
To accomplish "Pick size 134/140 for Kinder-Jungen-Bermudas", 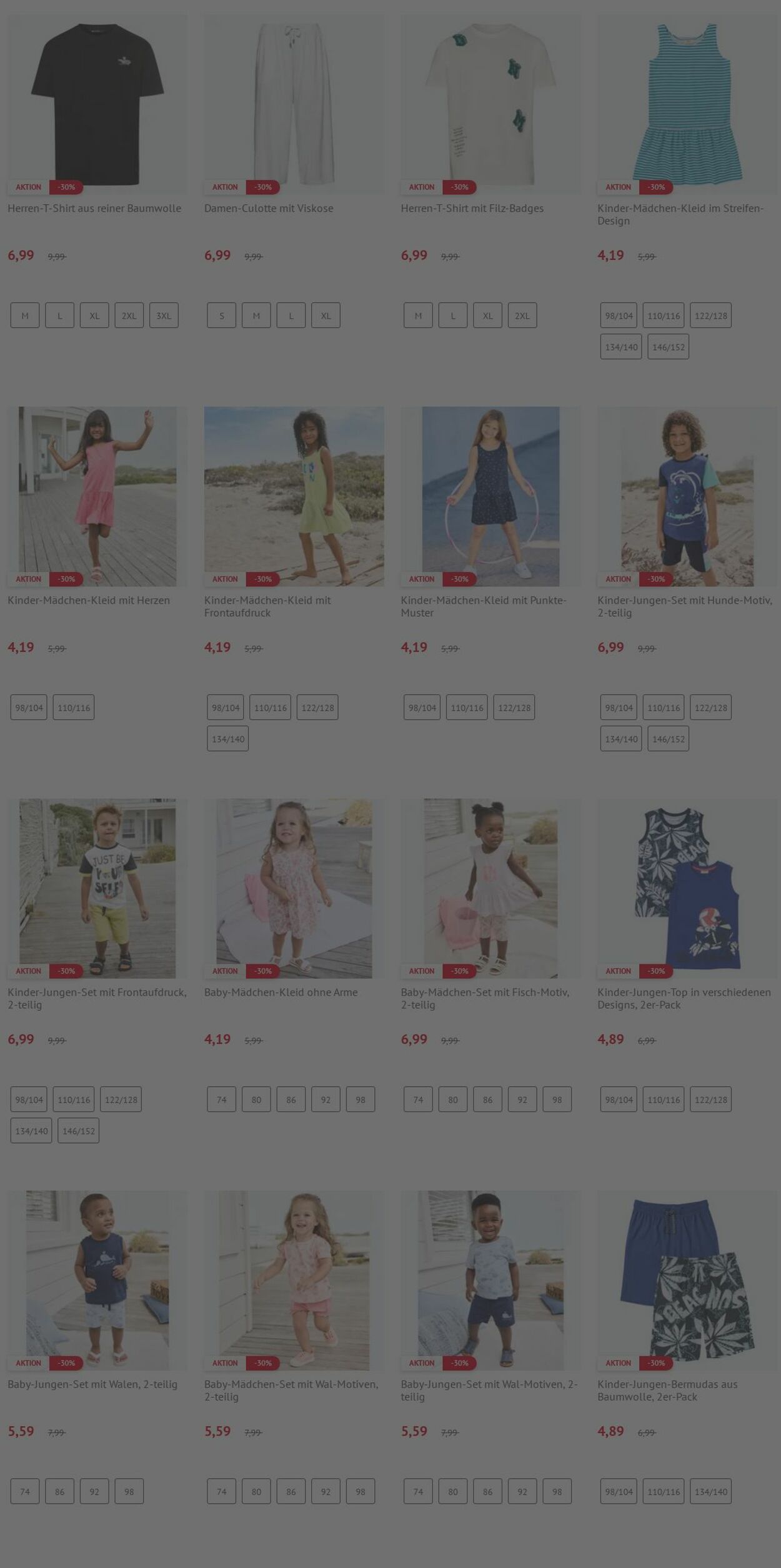I will [710, 1491].
